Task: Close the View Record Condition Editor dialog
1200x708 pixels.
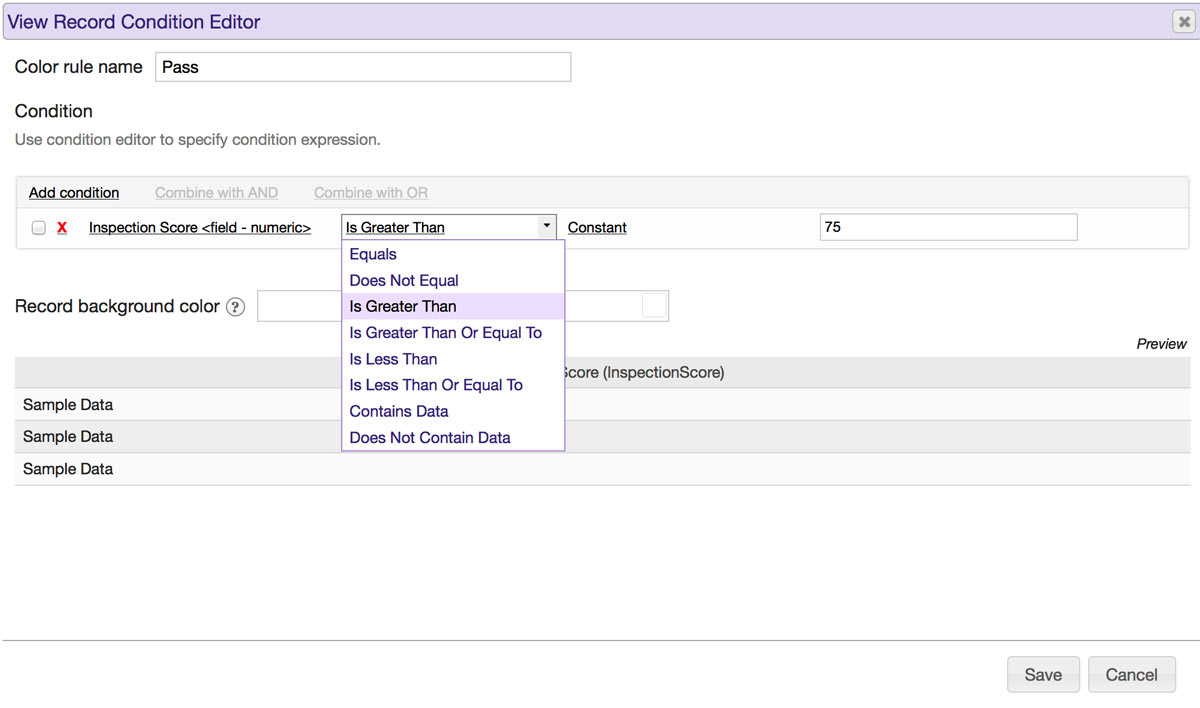Action: [x=1184, y=22]
